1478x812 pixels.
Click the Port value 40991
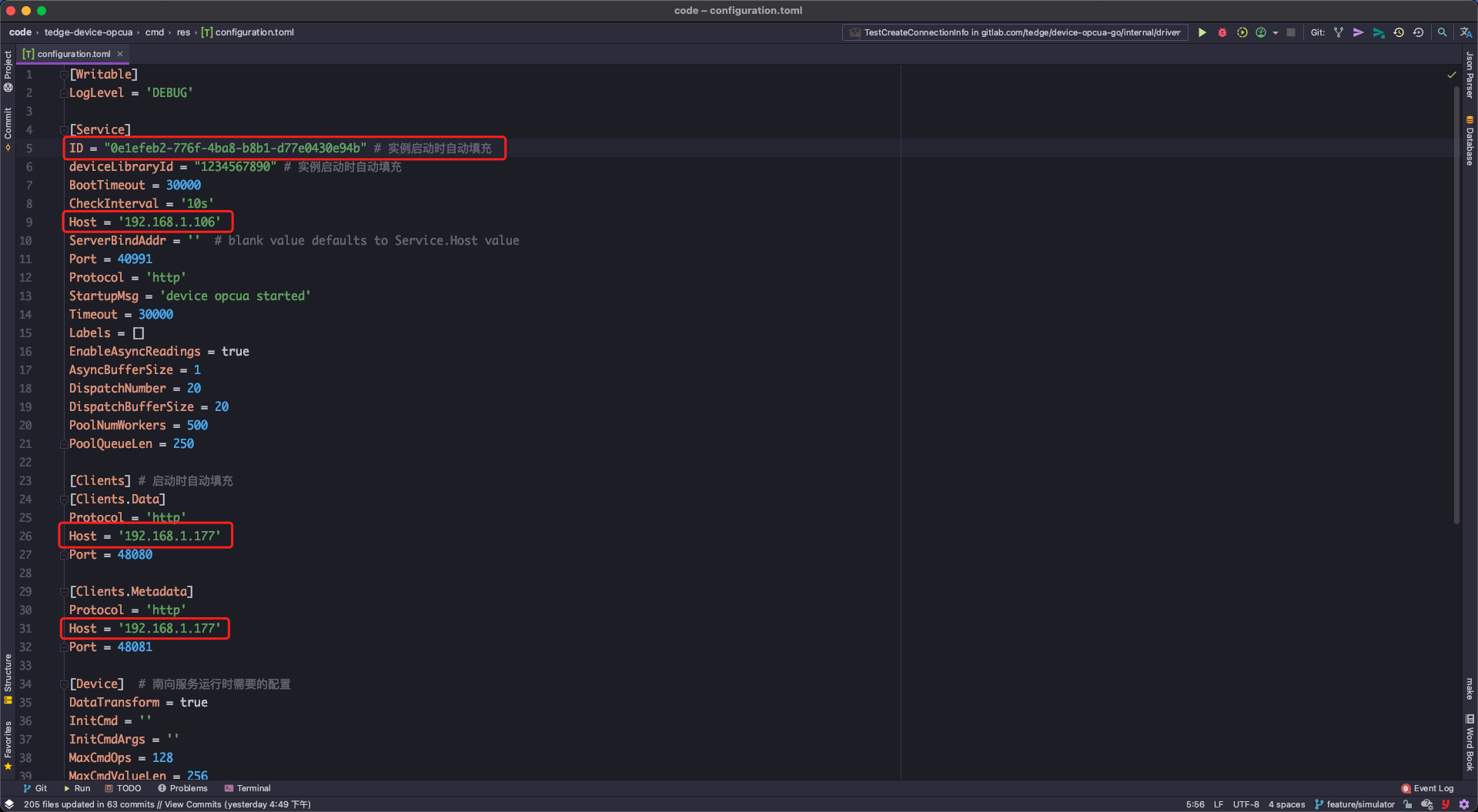pyautogui.click(x=135, y=259)
